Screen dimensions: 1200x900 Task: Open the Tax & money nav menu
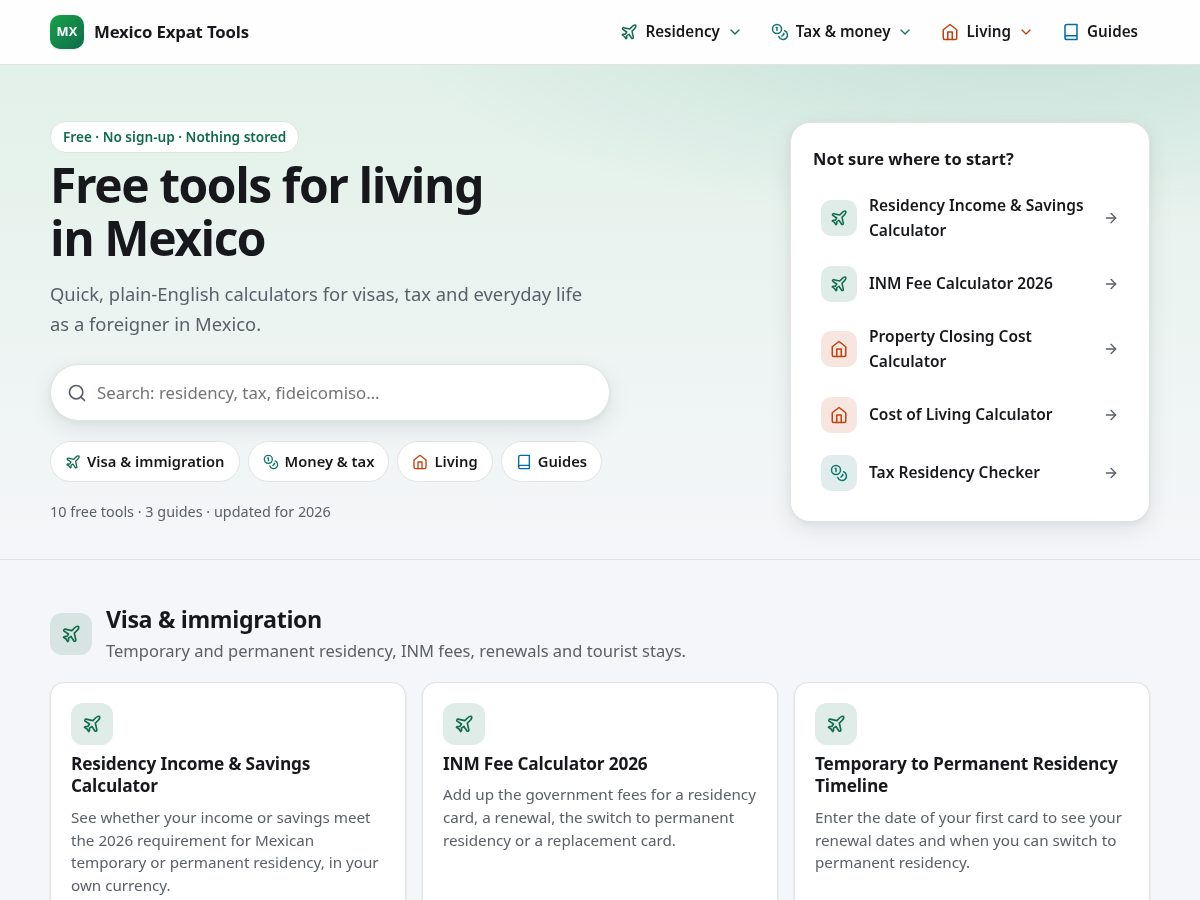coord(841,32)
